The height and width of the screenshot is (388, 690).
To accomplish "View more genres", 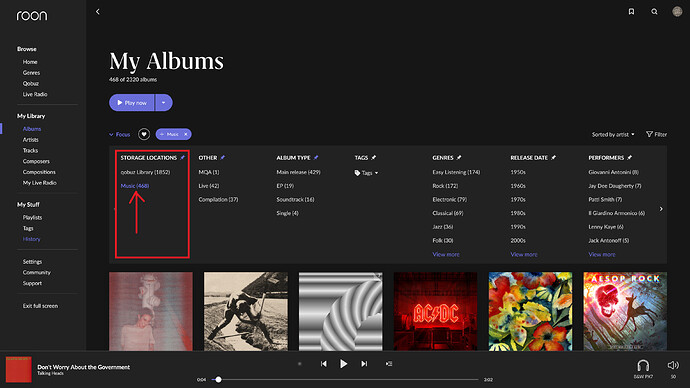I will 446,254.
